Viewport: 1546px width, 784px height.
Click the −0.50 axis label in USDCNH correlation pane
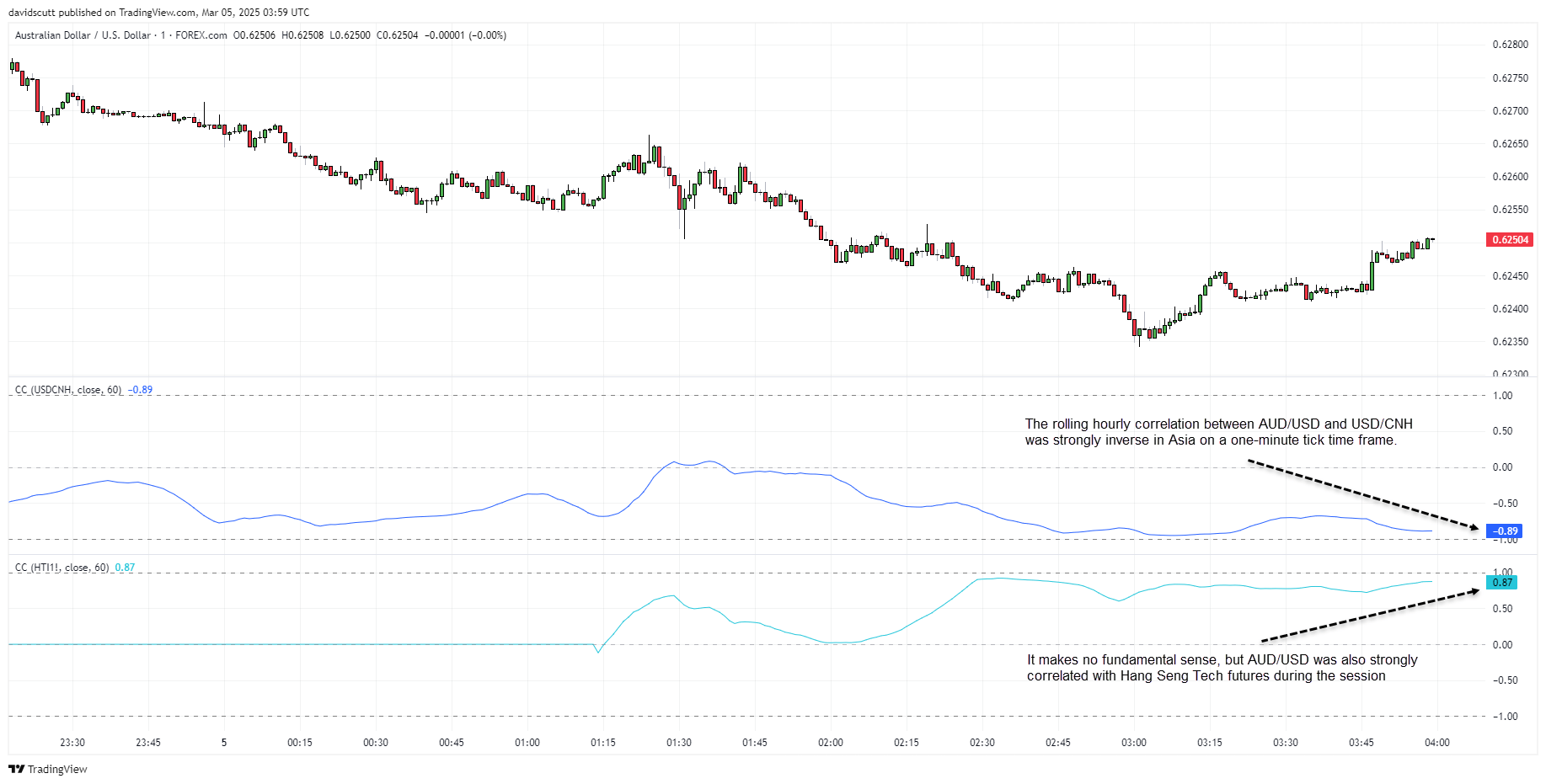click(x=1505, y=504)
